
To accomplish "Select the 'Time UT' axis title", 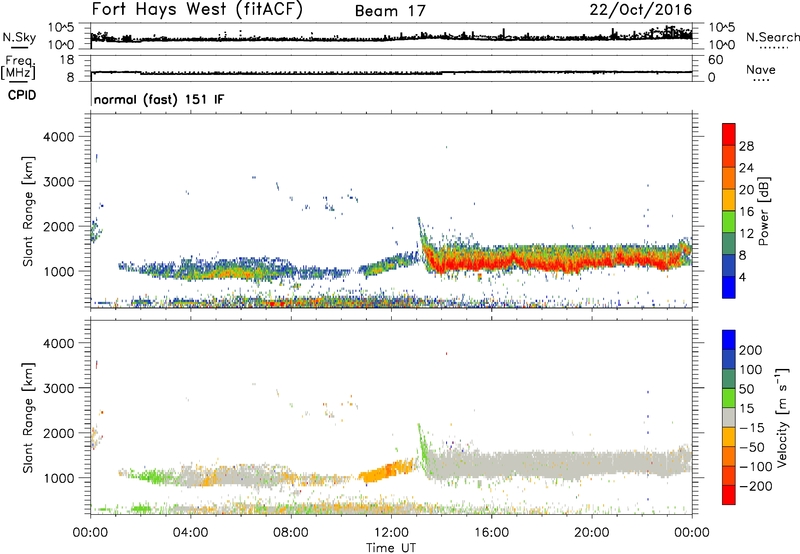I will point(391,548).
